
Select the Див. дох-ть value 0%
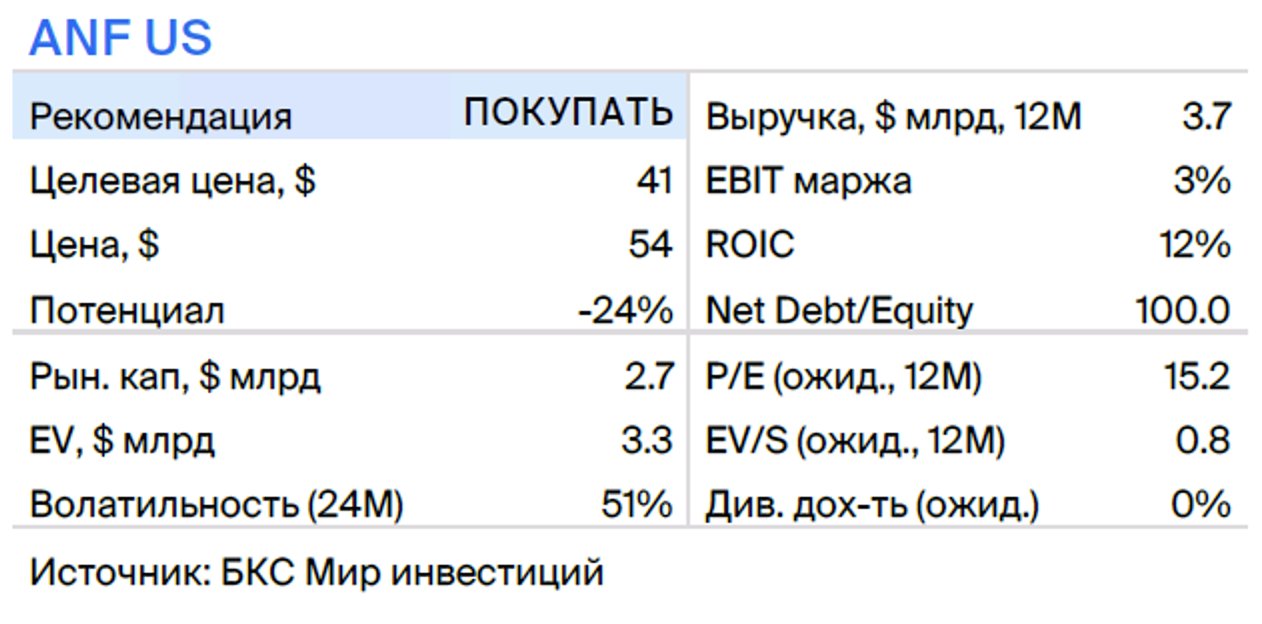[x=1203, y=504]
